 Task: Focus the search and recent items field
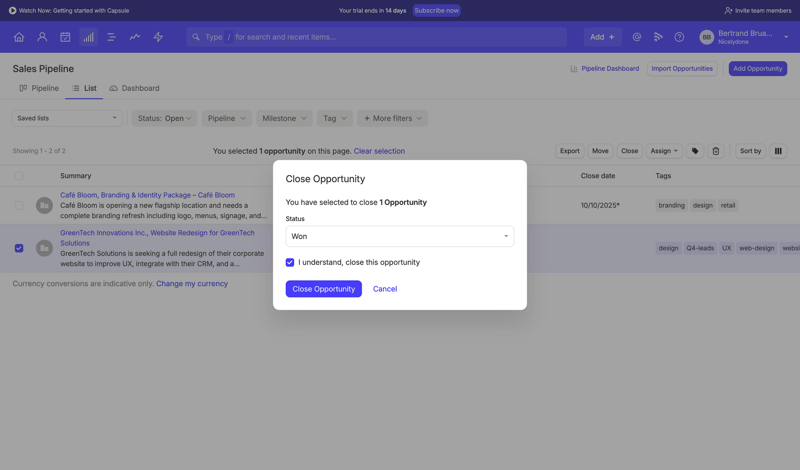pyautogui.click(x=377, y=37)
